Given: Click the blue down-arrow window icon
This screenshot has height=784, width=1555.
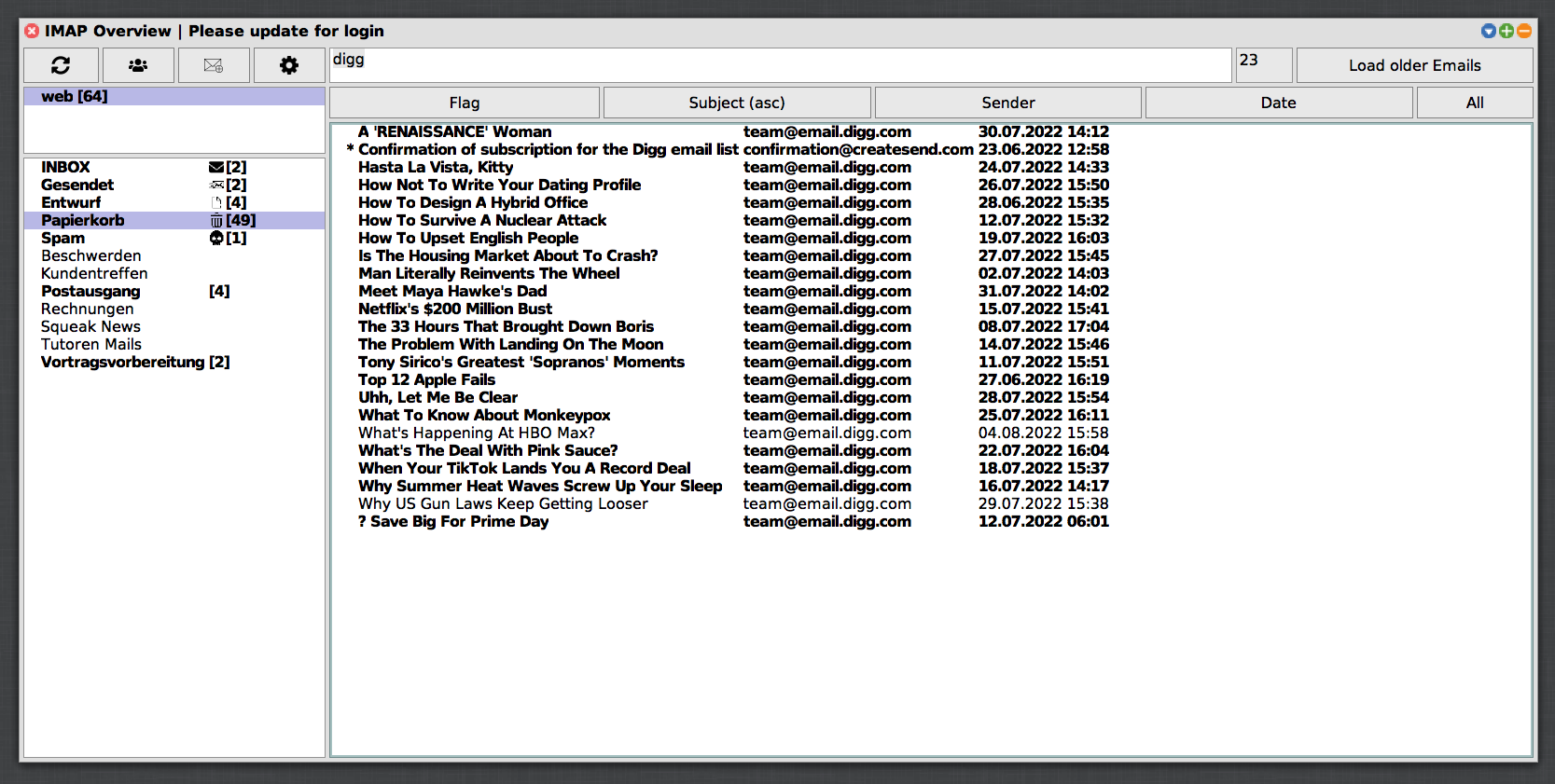Looking at the screenshot, I should [1489, 31].
